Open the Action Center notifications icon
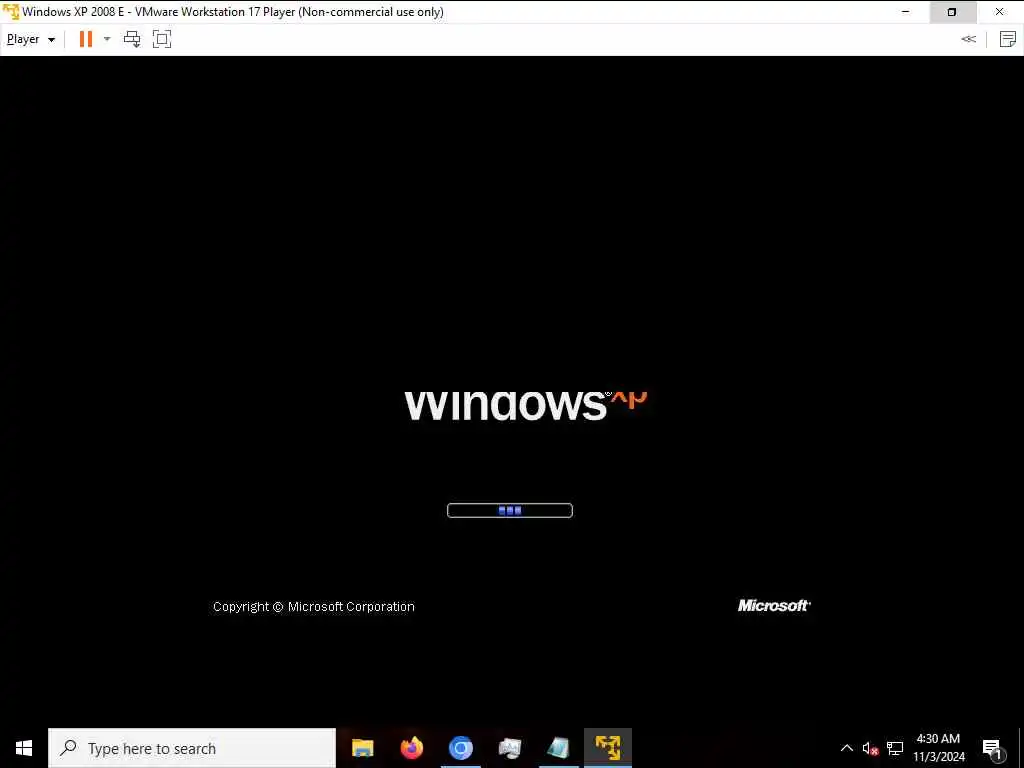The width and height of the screenshot is (1024, 768). click(993, 748)
